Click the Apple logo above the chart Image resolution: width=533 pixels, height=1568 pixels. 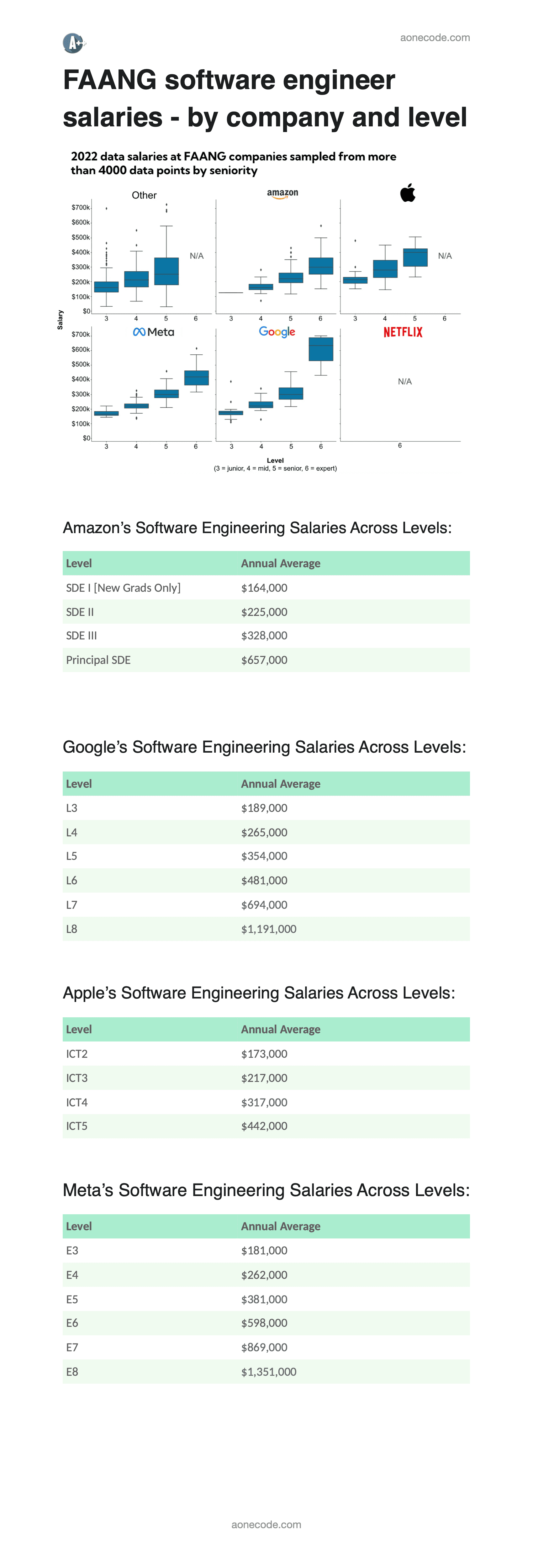tap(408, 192)
